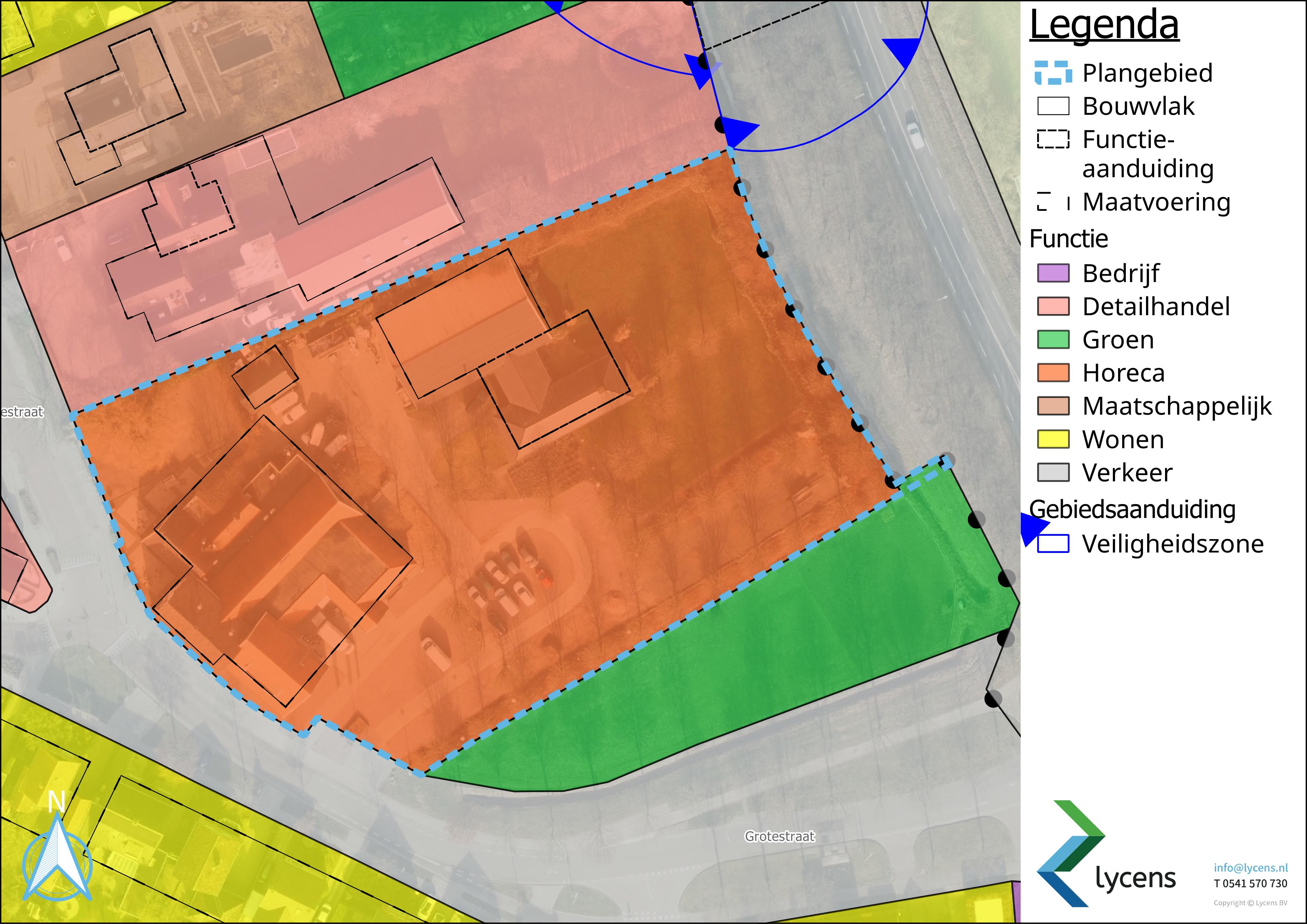Click the Functie section heading

point(1068,239)
